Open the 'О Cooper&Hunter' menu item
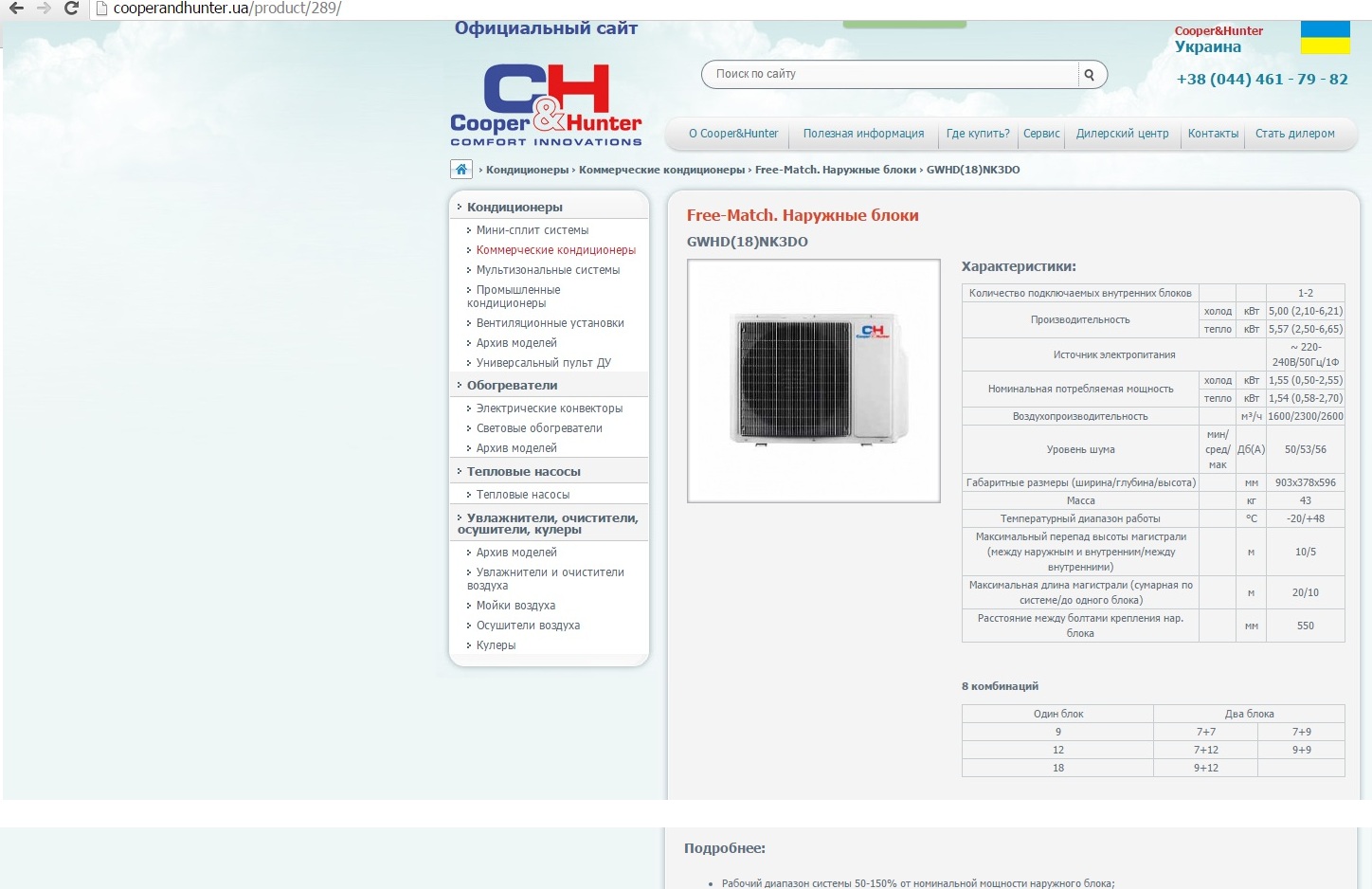This screenshot has height=889, width=1372. click(x=733, y=134)
